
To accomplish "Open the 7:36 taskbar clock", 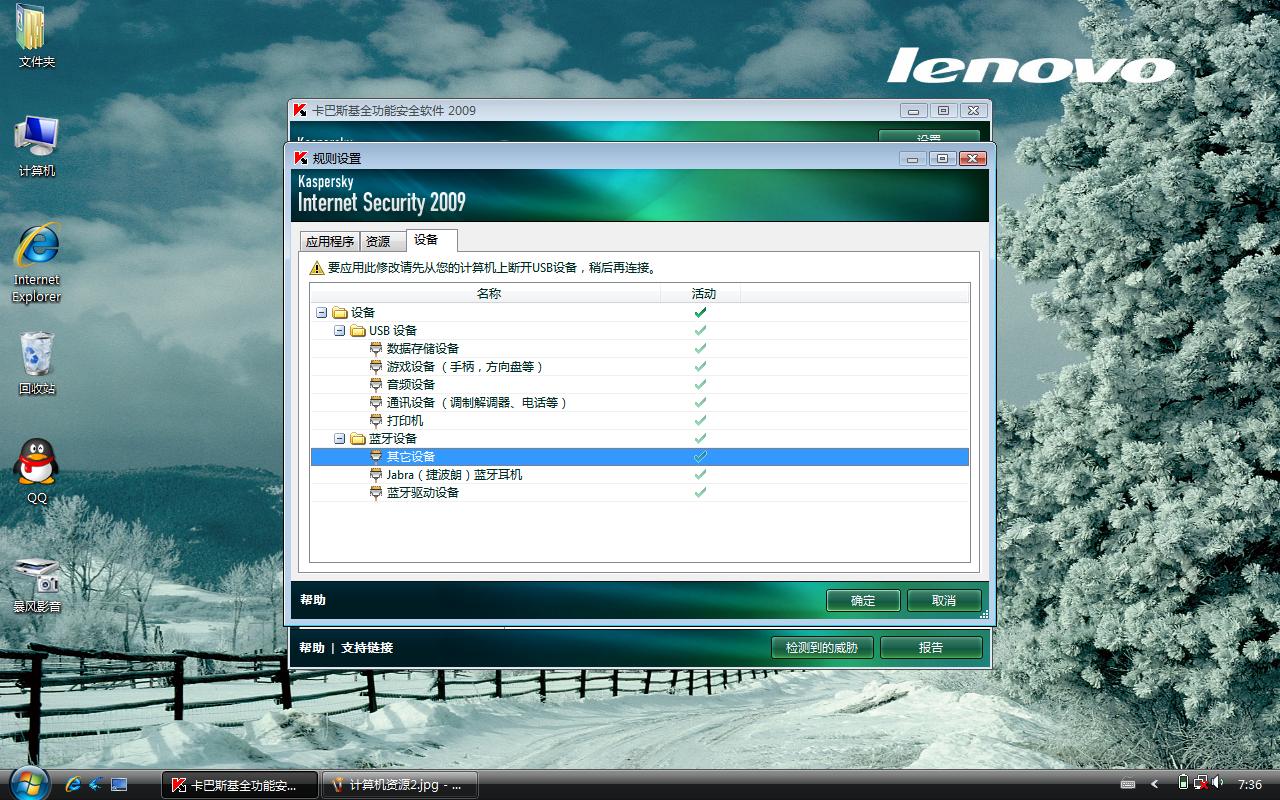I will click(1250, 784).
